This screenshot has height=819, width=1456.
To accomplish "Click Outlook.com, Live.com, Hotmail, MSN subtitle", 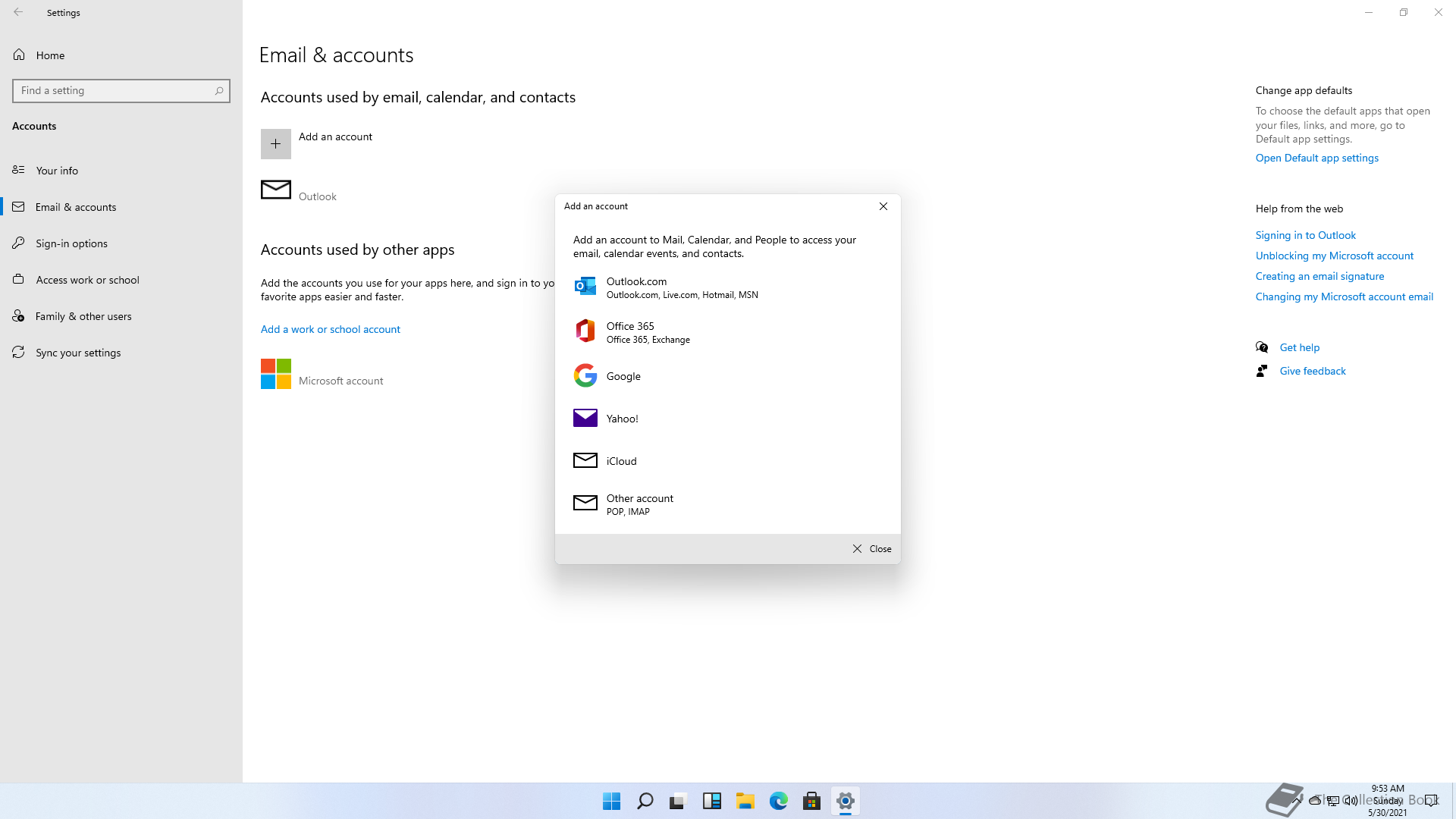I will [682, 295].
